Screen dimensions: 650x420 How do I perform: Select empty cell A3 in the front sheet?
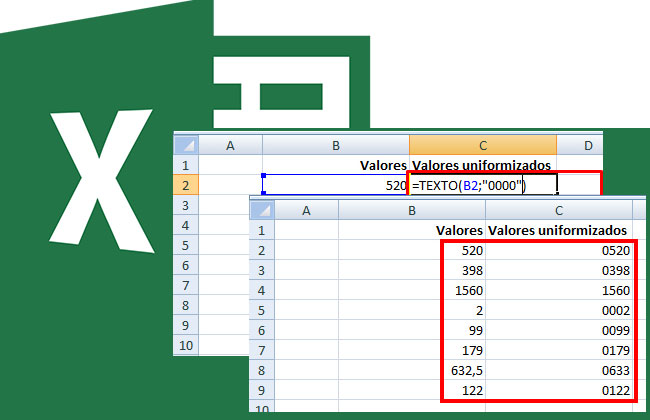[306, 270]
